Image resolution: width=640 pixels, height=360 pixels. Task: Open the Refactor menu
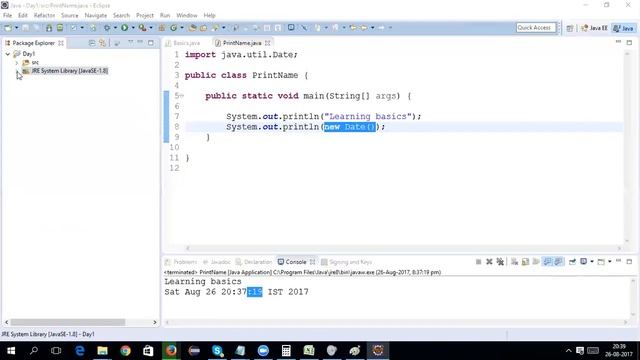(x=44, y=16)
